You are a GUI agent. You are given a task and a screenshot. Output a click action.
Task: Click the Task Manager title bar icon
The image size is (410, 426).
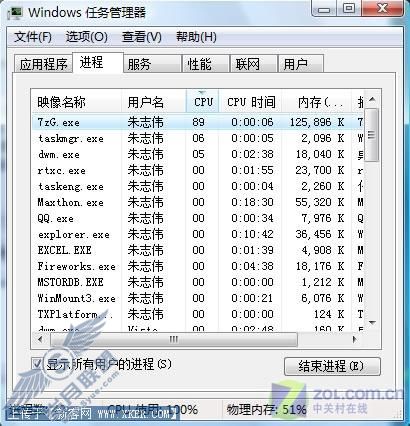pyautogui.click(x=15, y=12)
